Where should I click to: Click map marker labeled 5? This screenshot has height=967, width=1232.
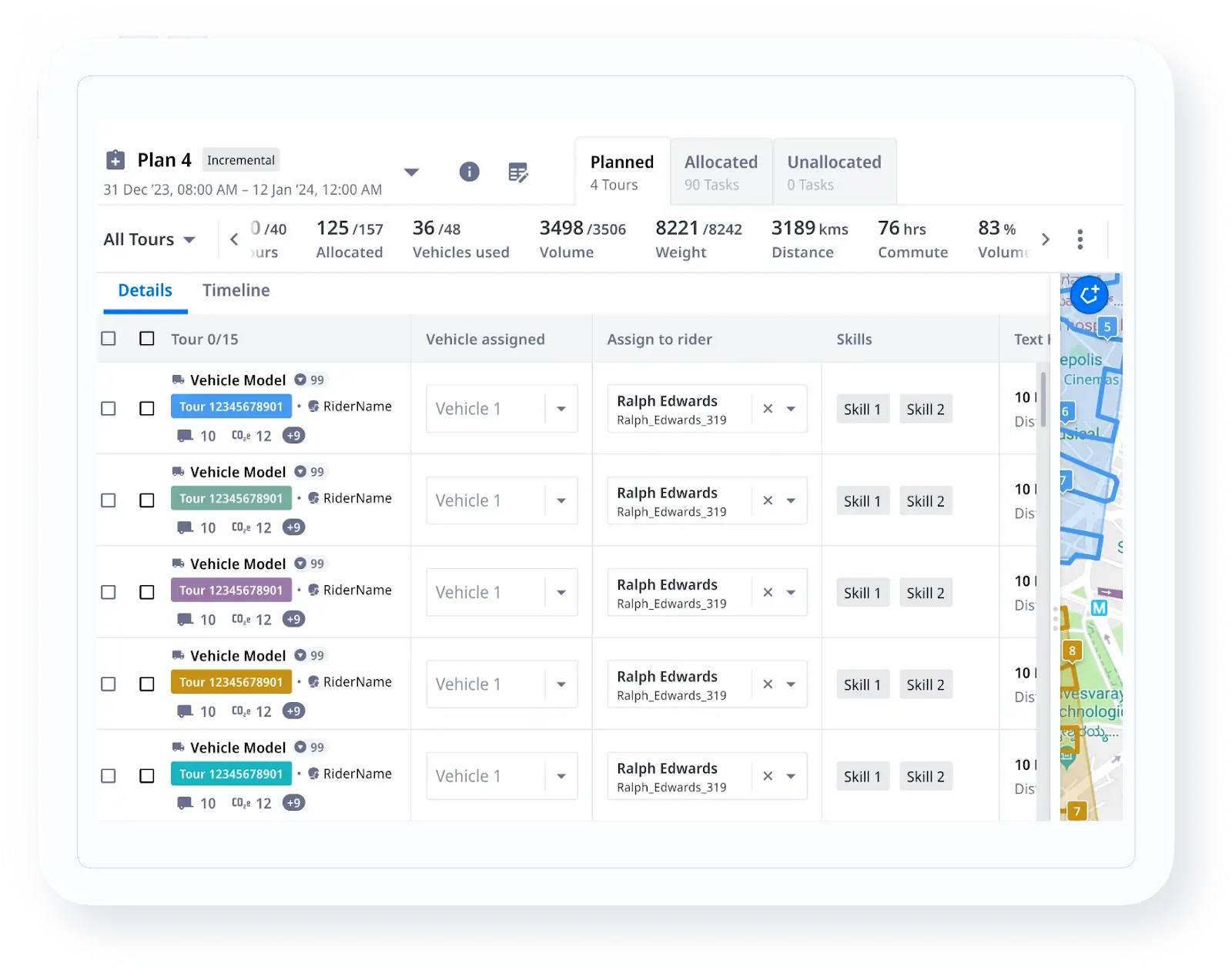[1106, 327]
